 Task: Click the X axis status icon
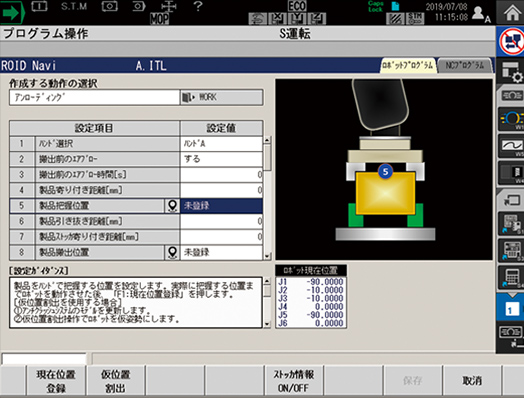(277, 19)
